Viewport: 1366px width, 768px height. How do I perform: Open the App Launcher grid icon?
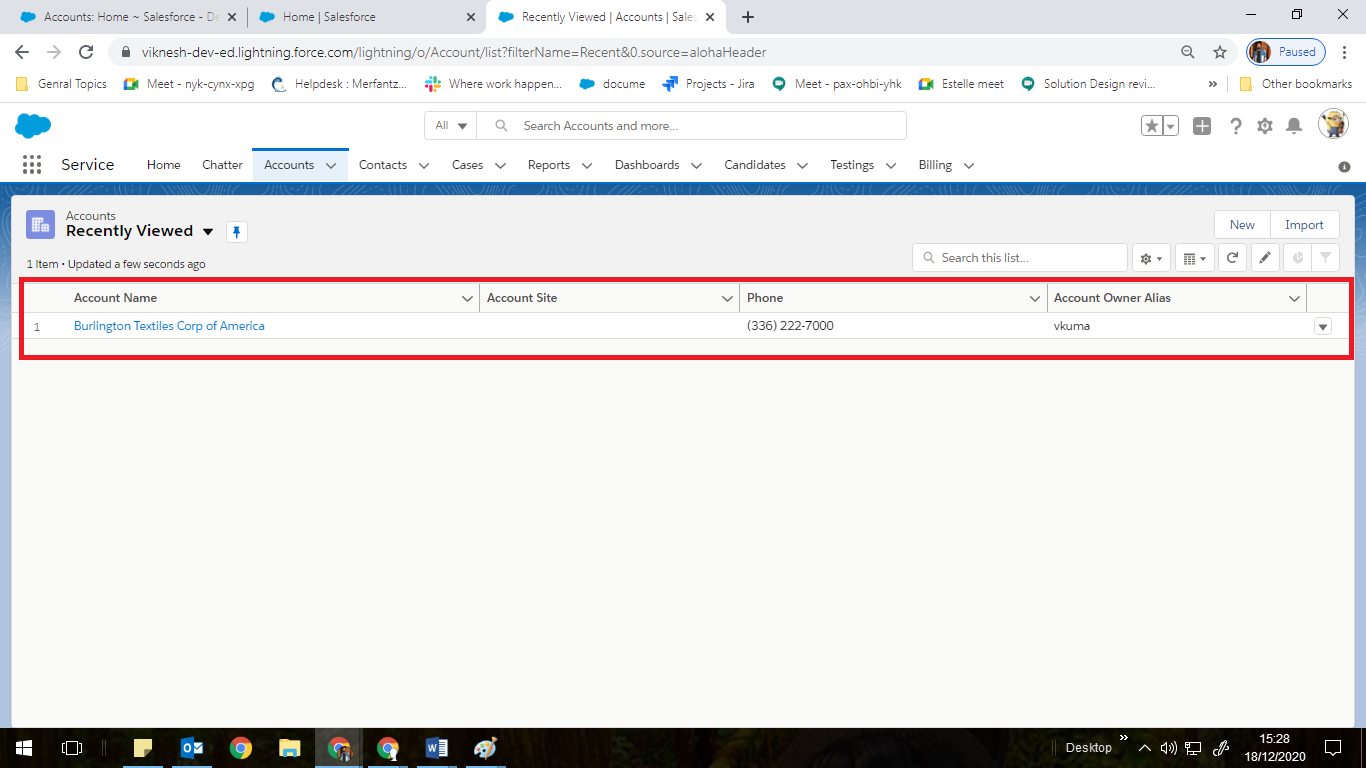click(31, 164)
